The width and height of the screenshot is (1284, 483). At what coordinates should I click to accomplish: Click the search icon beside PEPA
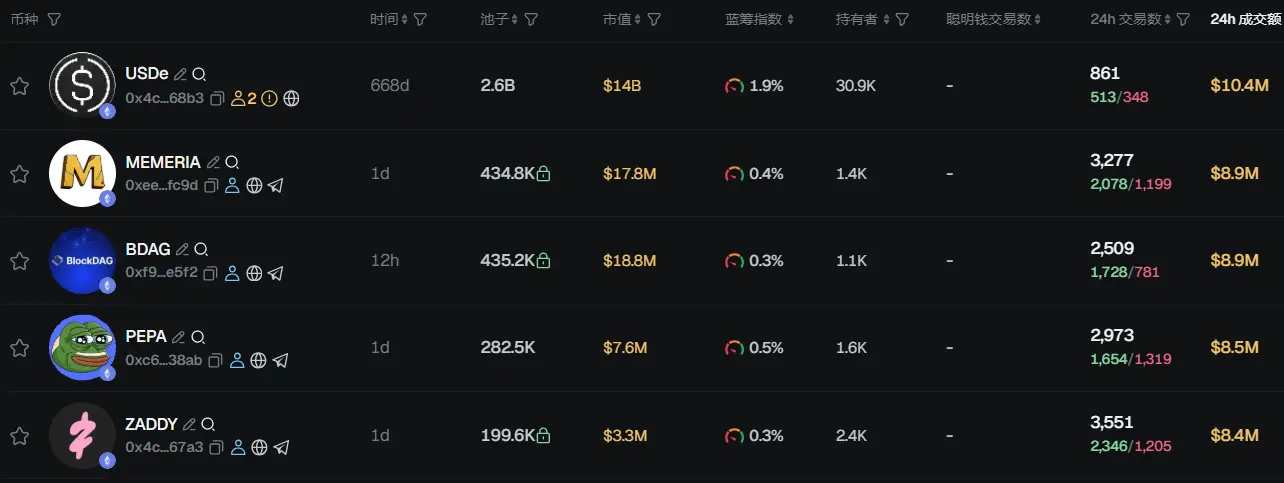(198, 337)
